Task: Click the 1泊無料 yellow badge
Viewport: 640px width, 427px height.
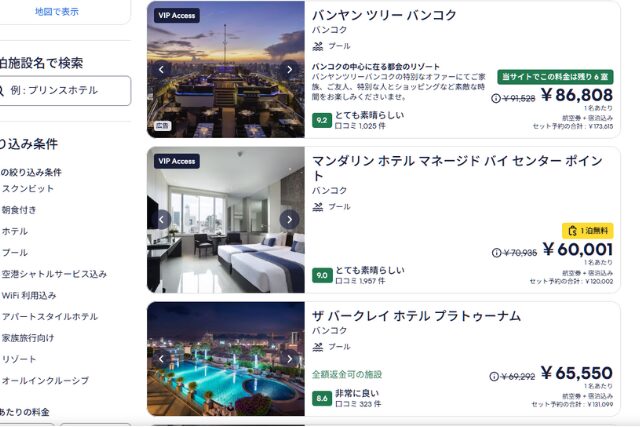Action: coord(588,231)
